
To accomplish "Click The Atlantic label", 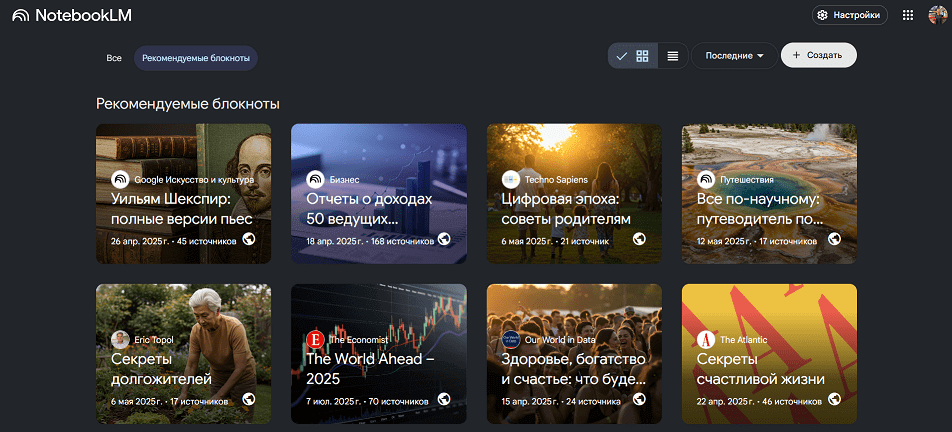I will click(744, 339).
